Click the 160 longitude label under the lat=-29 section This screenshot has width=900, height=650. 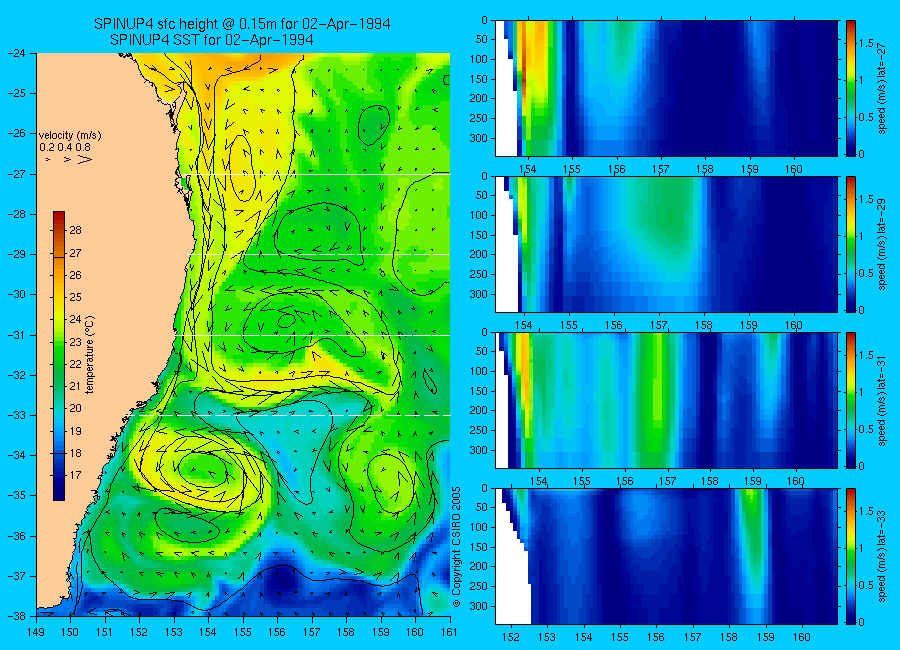click(x=794, y=325)
